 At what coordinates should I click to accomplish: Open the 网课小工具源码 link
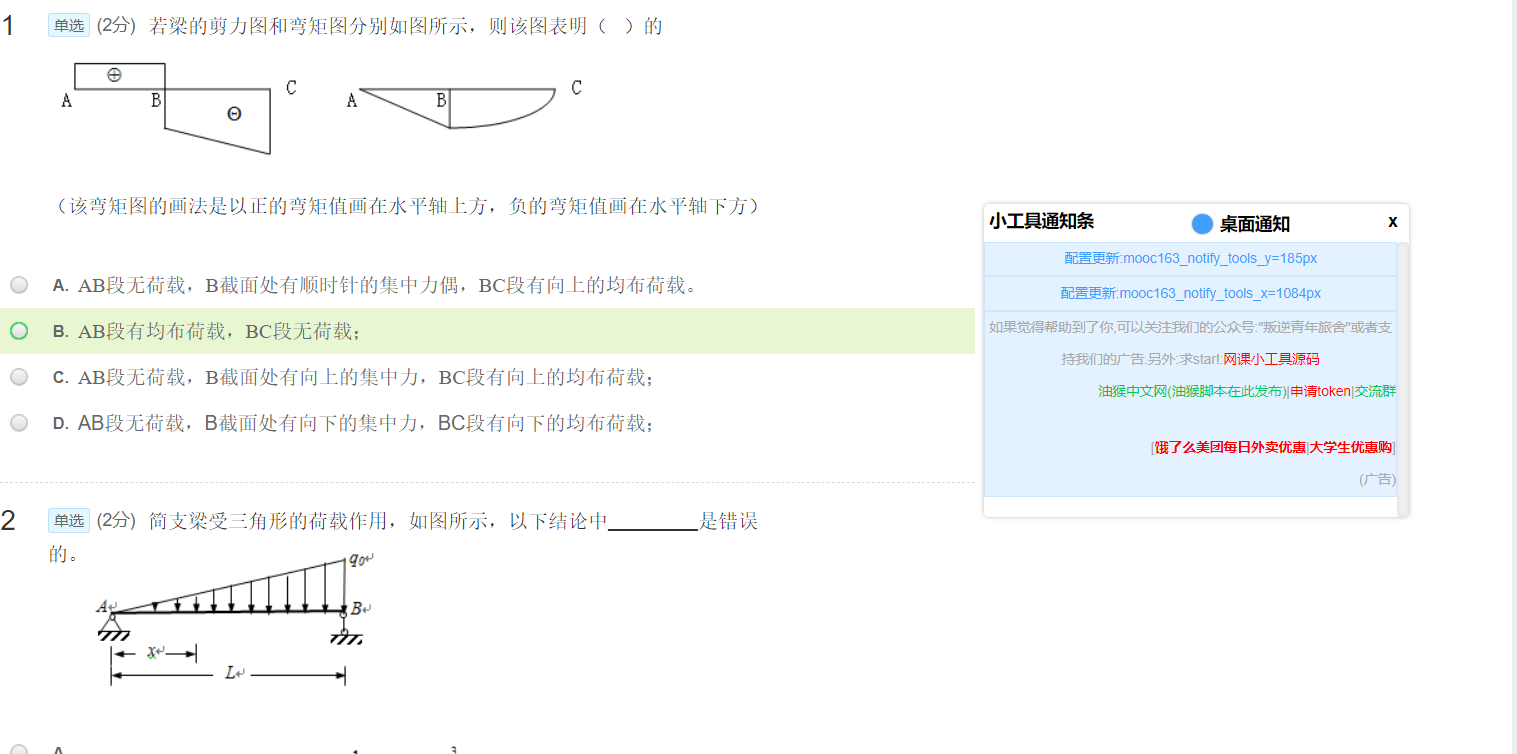1271,359
